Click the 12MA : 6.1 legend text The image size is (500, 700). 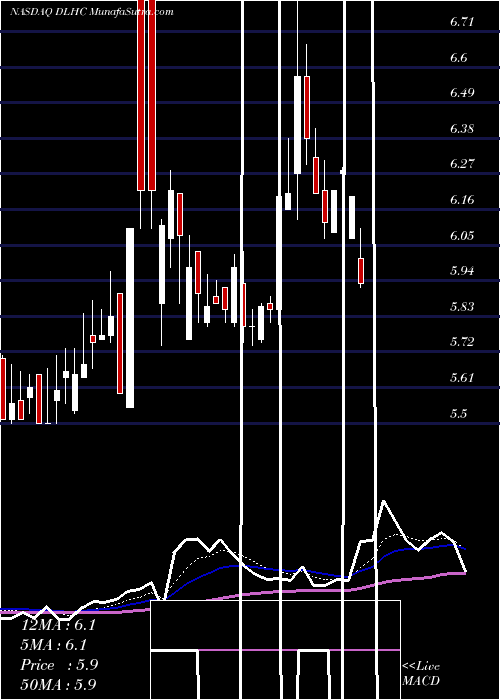coord(58,625)
